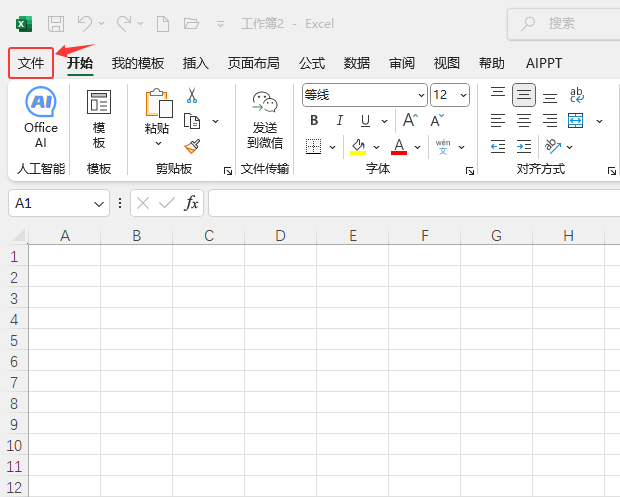The image size is (620, 497).
Task: Open the 页面布局 Page Layout tab
Action: (x=253, y=63)
